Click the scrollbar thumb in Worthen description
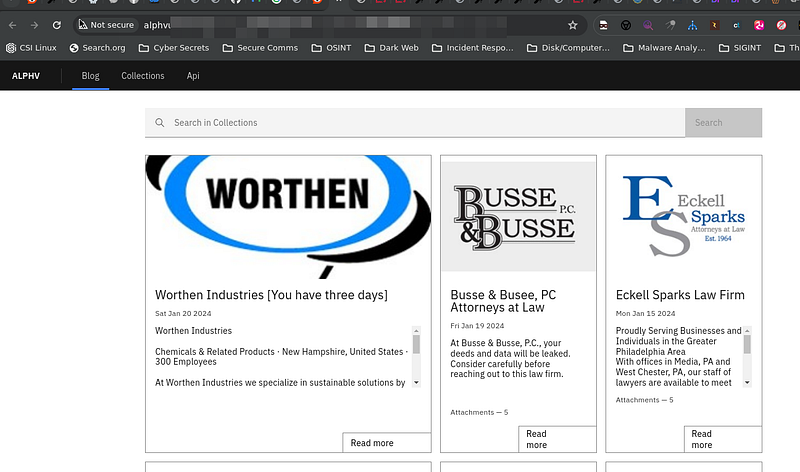800x472 pixels. coord(416,344)
